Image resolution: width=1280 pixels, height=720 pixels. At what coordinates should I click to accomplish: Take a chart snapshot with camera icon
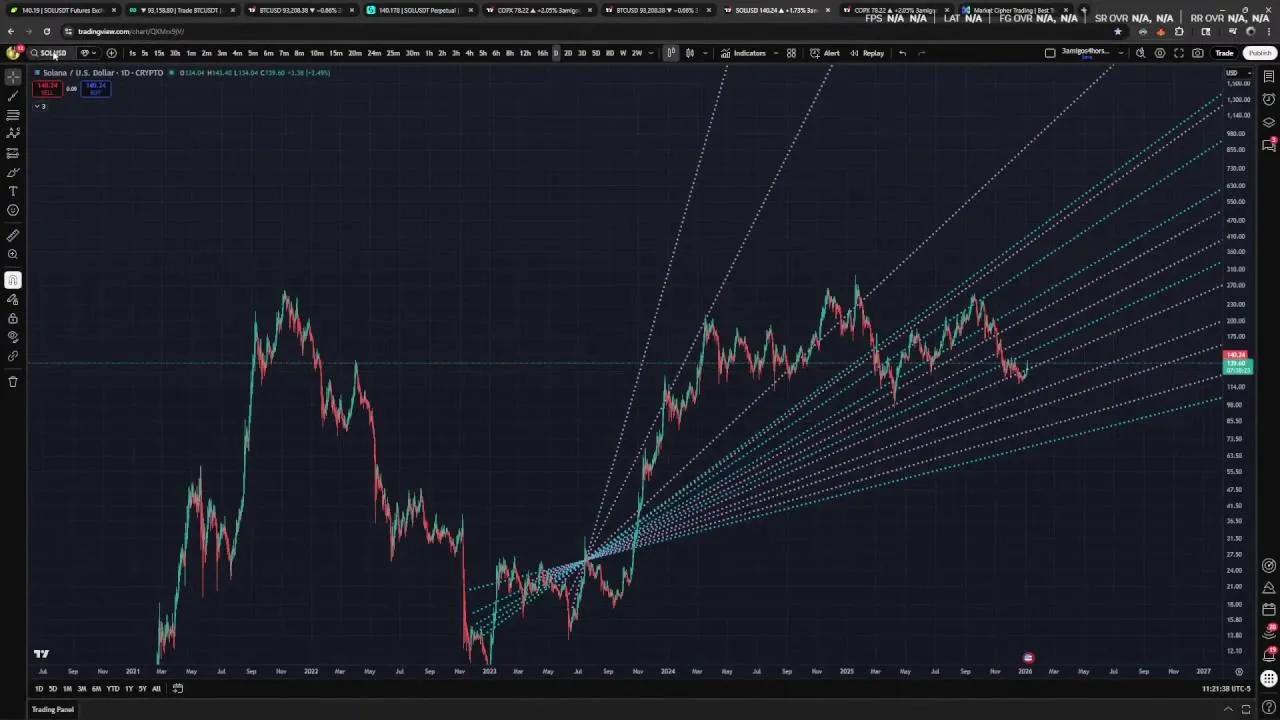click(1198, 53)
